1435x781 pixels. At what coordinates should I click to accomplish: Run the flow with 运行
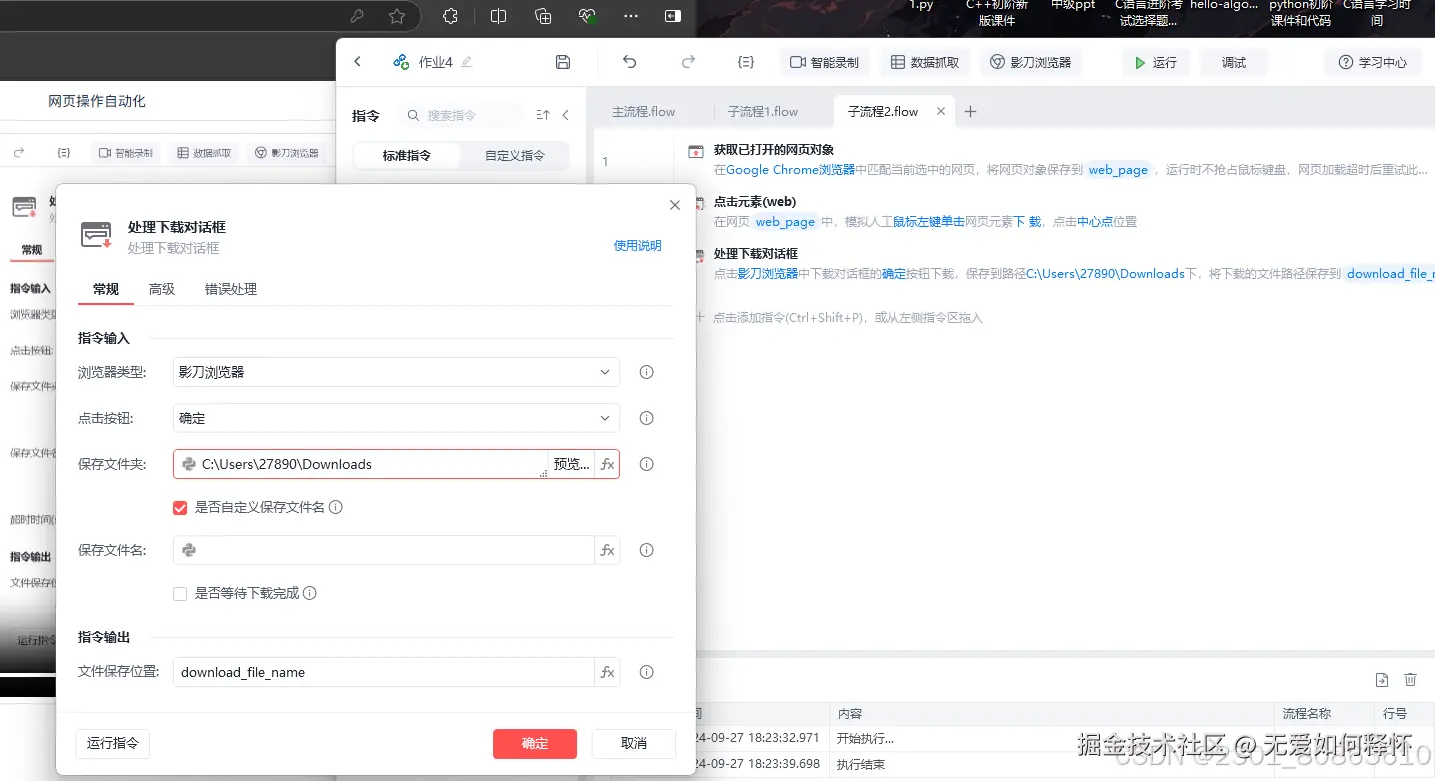coord(1155,61)
